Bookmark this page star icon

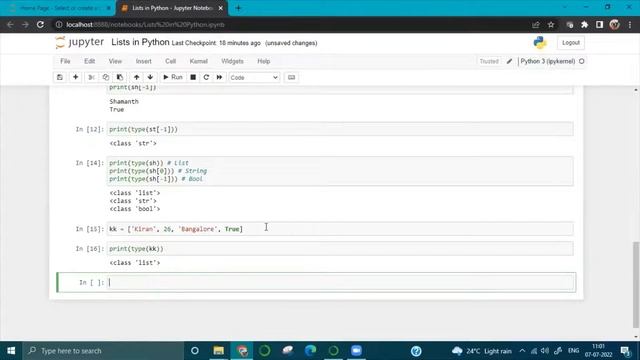pyautogui.click(x=551, y=25)
